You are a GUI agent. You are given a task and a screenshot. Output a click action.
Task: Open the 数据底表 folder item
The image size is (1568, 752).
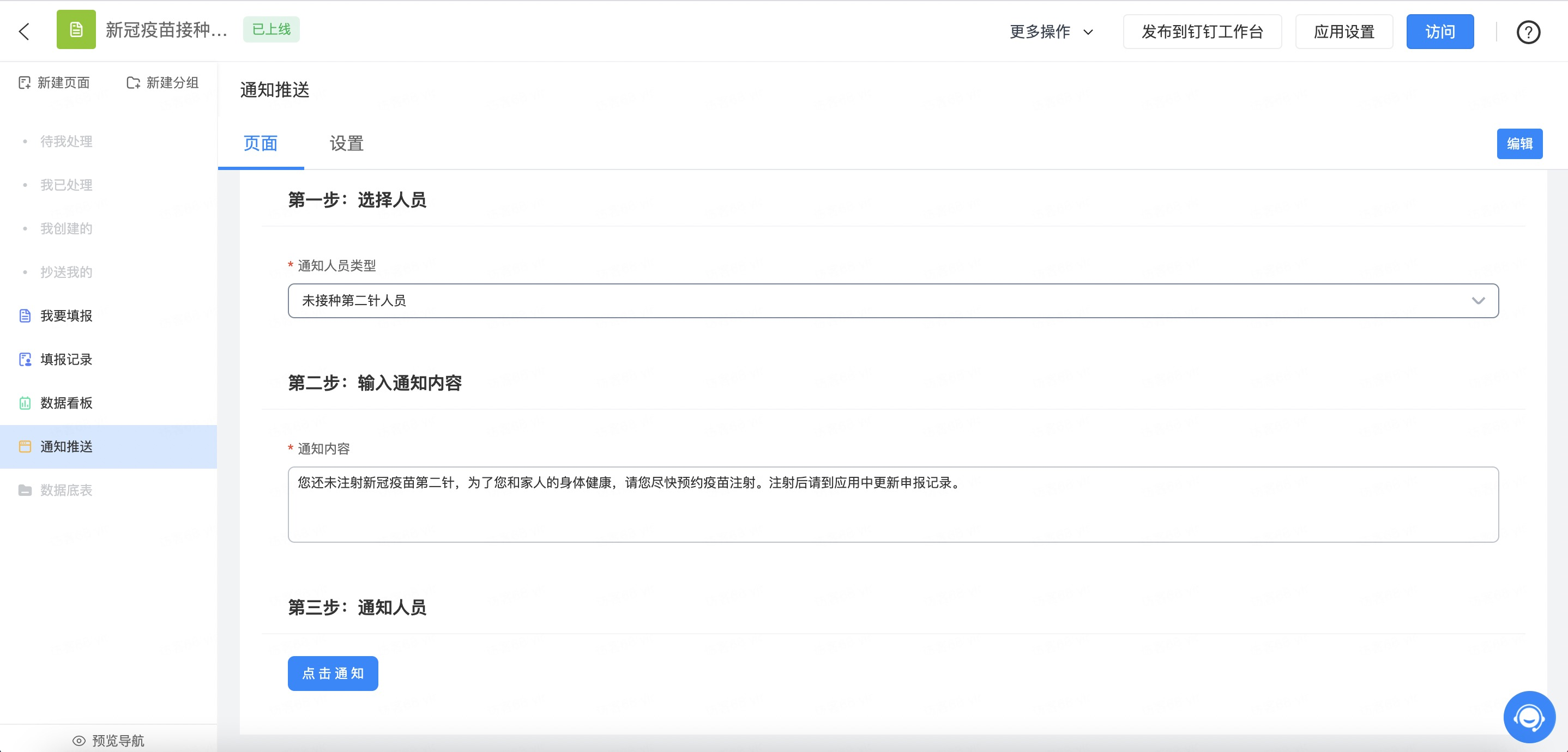[x=66, y=490]
